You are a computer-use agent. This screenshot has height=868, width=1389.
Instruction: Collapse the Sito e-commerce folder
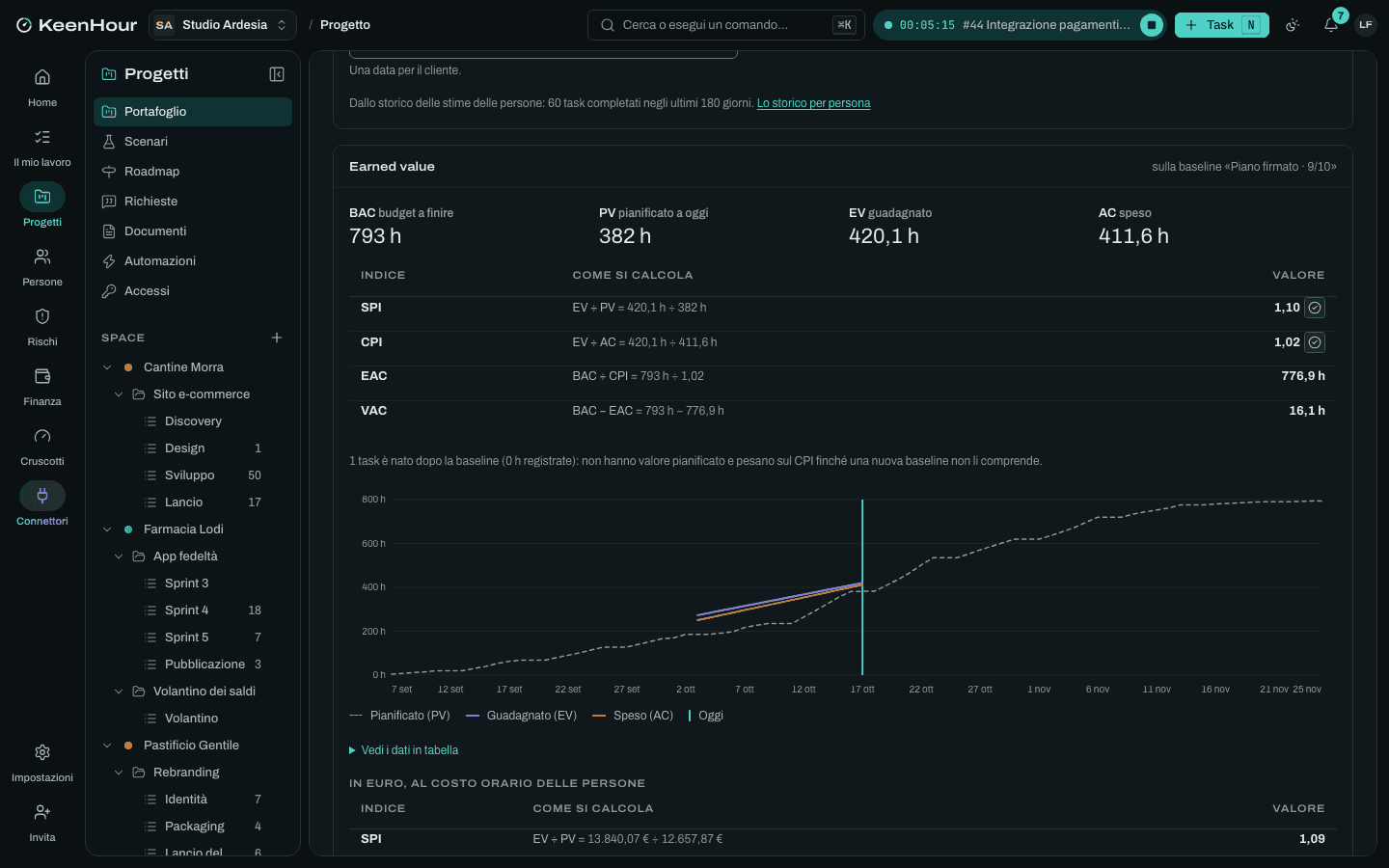[120, 394]
